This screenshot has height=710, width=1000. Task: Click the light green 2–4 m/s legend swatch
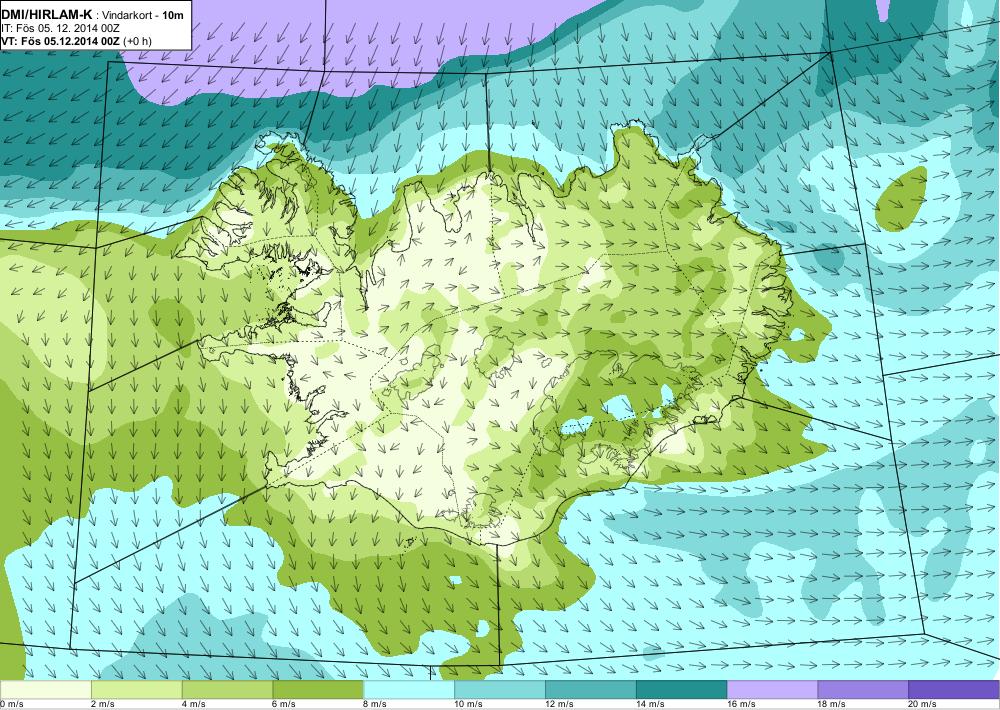[136, 690]
